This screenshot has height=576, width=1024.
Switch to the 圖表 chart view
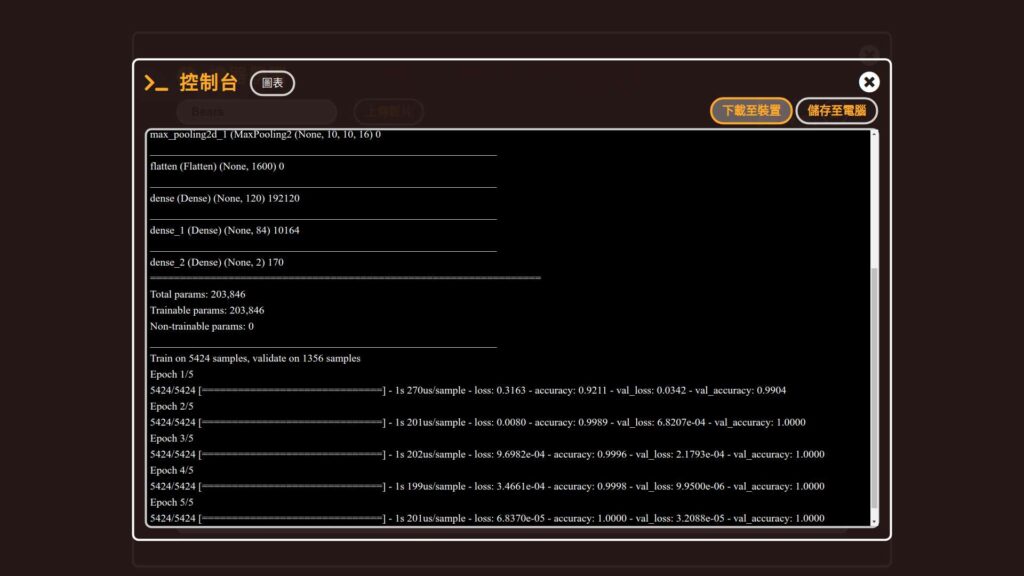(272, 83)
